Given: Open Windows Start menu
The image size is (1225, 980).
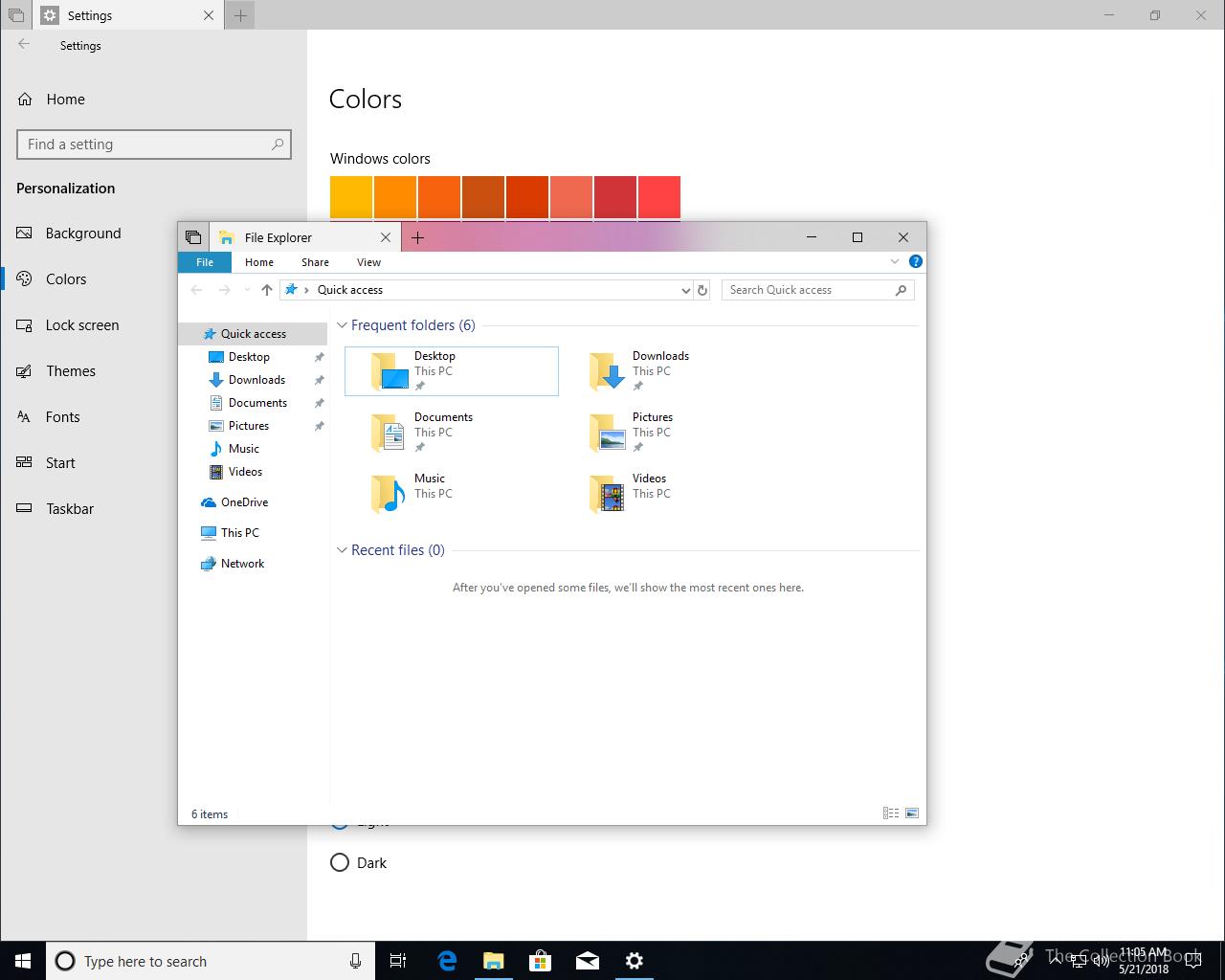Looking at the screenshot, I should [x=23, y=961].
